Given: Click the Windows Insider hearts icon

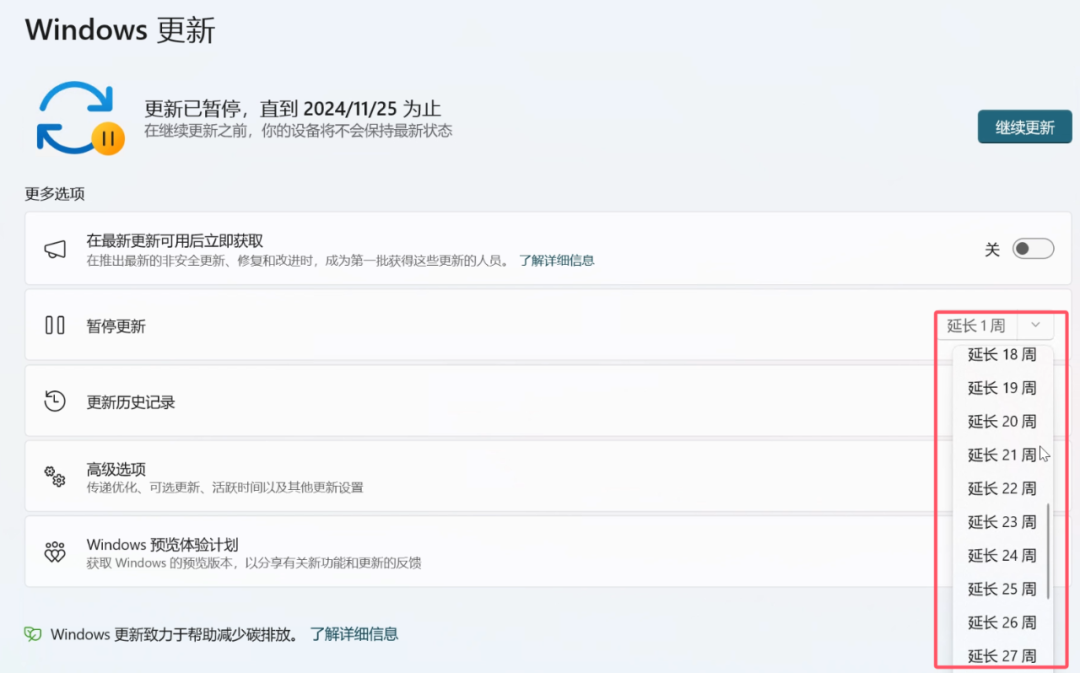Looking at the screenshot, I should (x=55, y=552).
